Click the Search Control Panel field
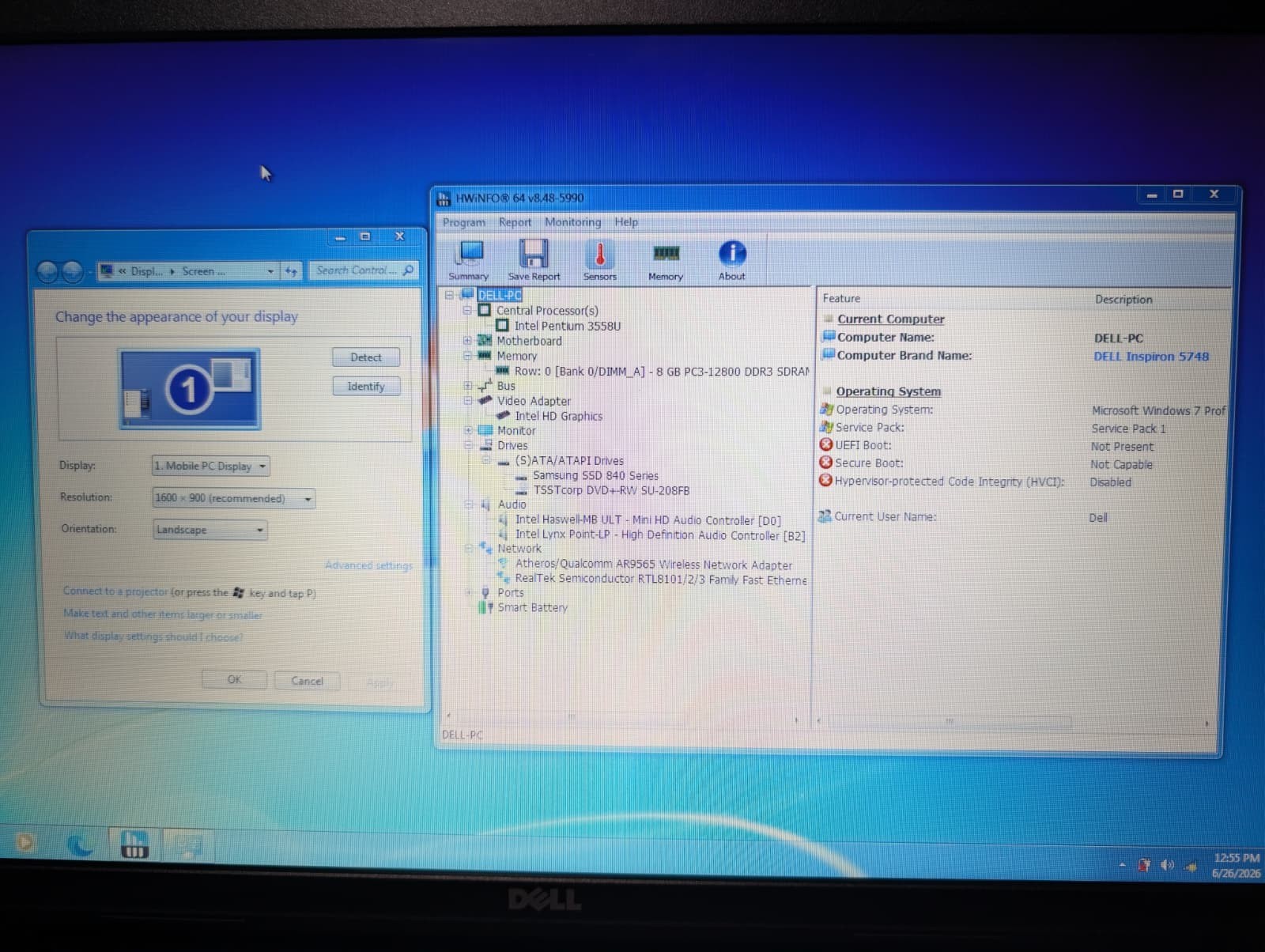The image size is (1265, 952). click(x=364, y=270)
